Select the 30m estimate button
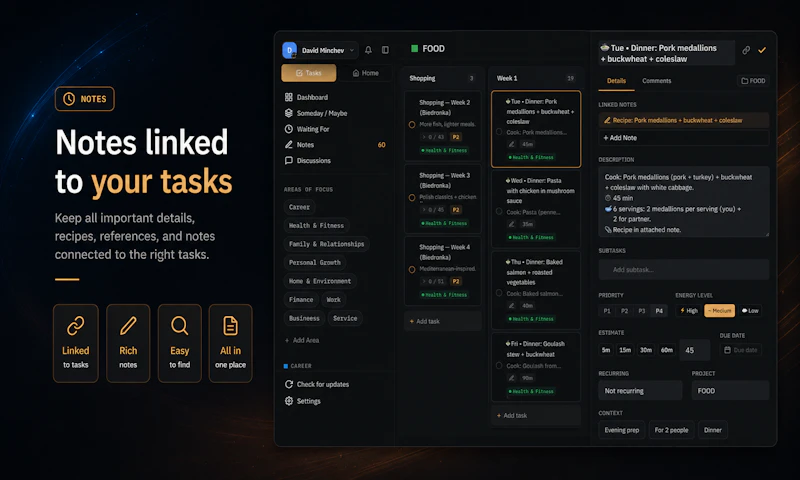 point(646,350)
